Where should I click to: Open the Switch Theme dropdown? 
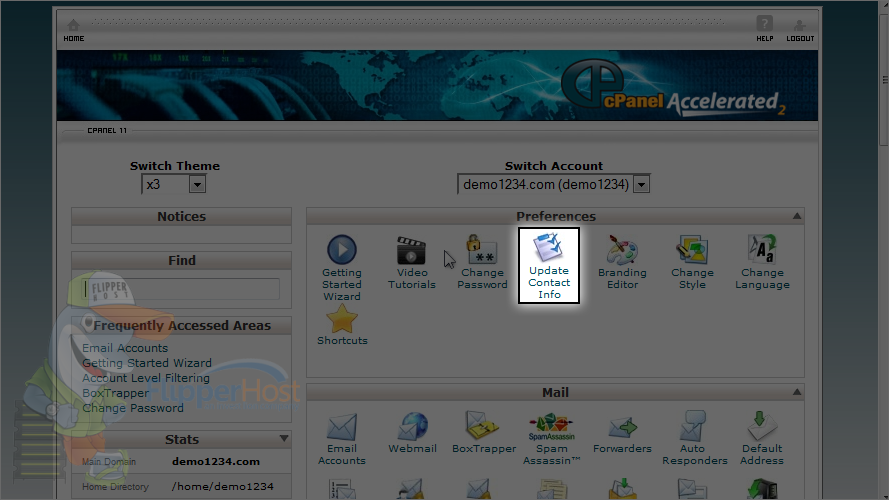173,184
